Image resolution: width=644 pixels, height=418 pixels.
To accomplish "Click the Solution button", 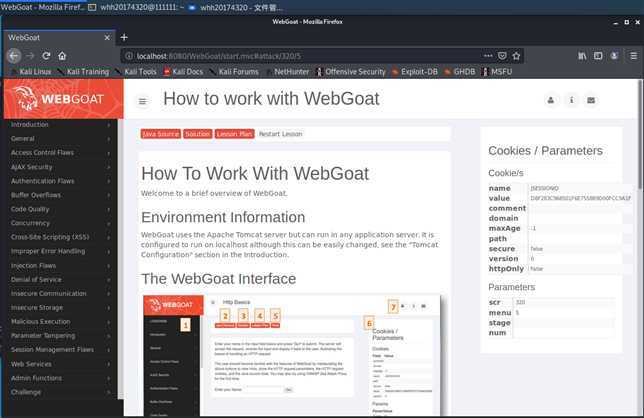I will click(x=198, y=134).
